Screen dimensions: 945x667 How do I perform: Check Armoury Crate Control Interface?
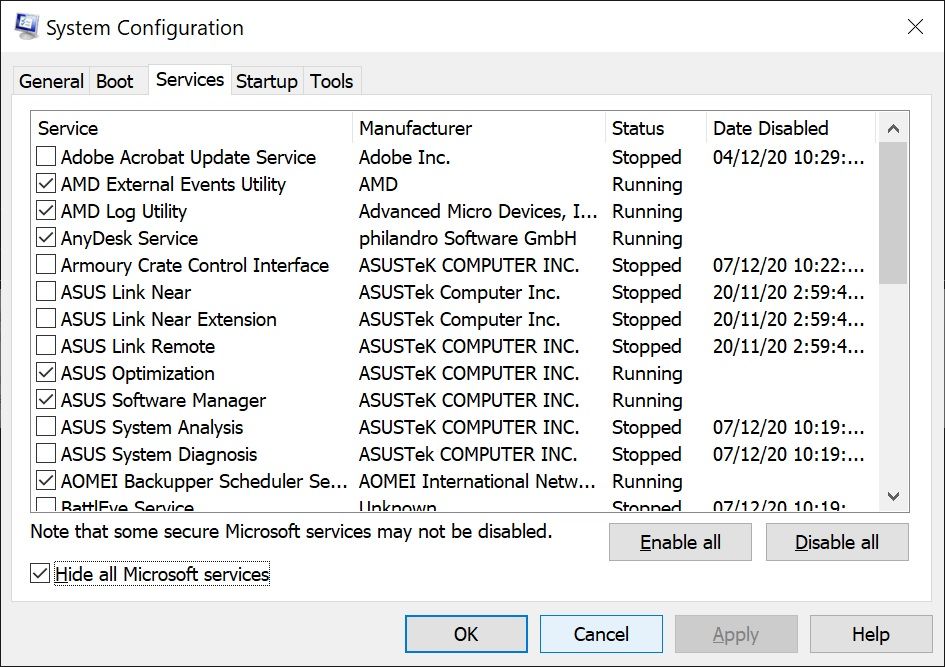pos(46,265)
